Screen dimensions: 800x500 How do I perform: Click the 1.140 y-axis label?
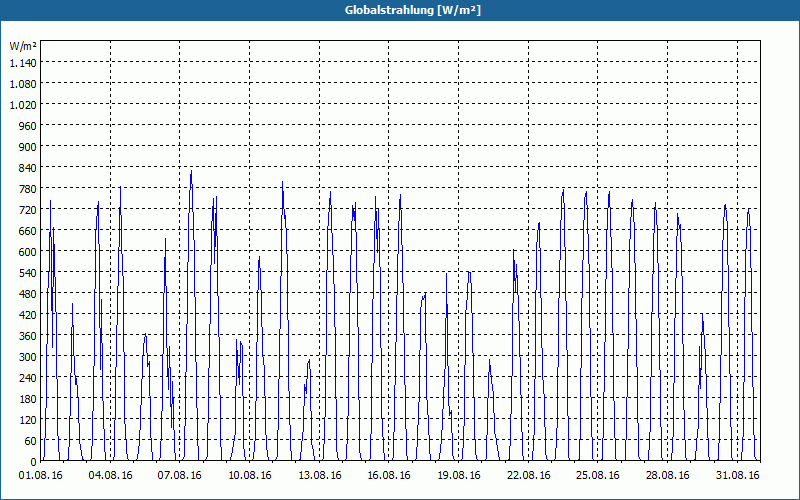(x=23, y=63)
